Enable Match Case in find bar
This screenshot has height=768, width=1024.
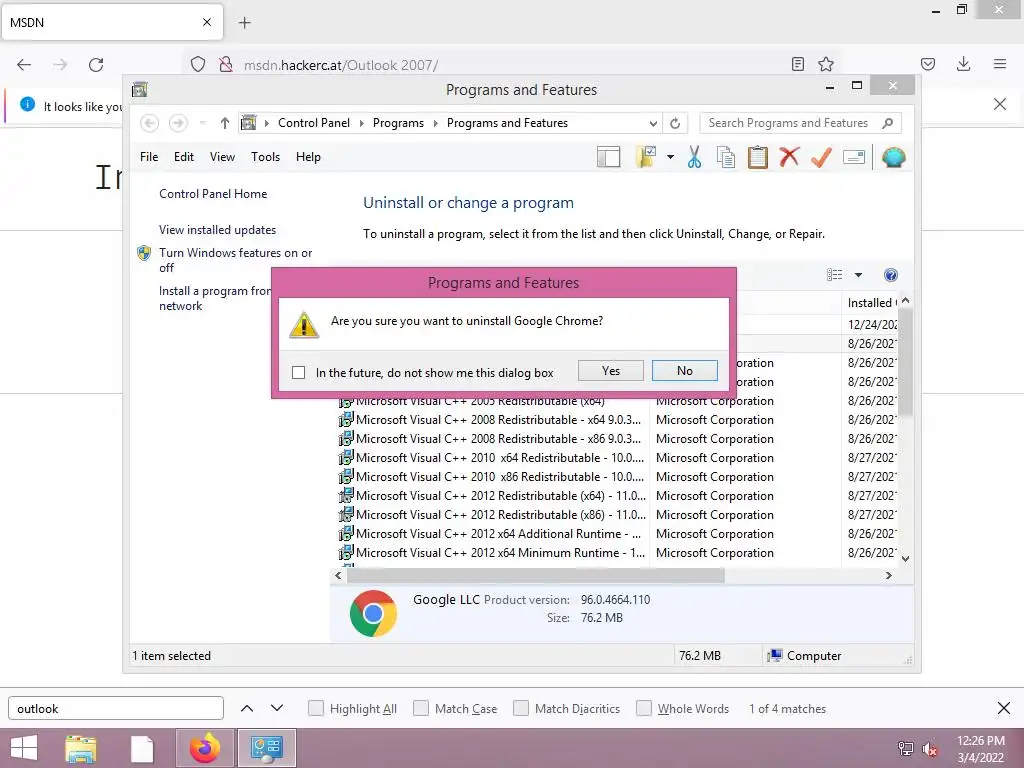point(421,708)
